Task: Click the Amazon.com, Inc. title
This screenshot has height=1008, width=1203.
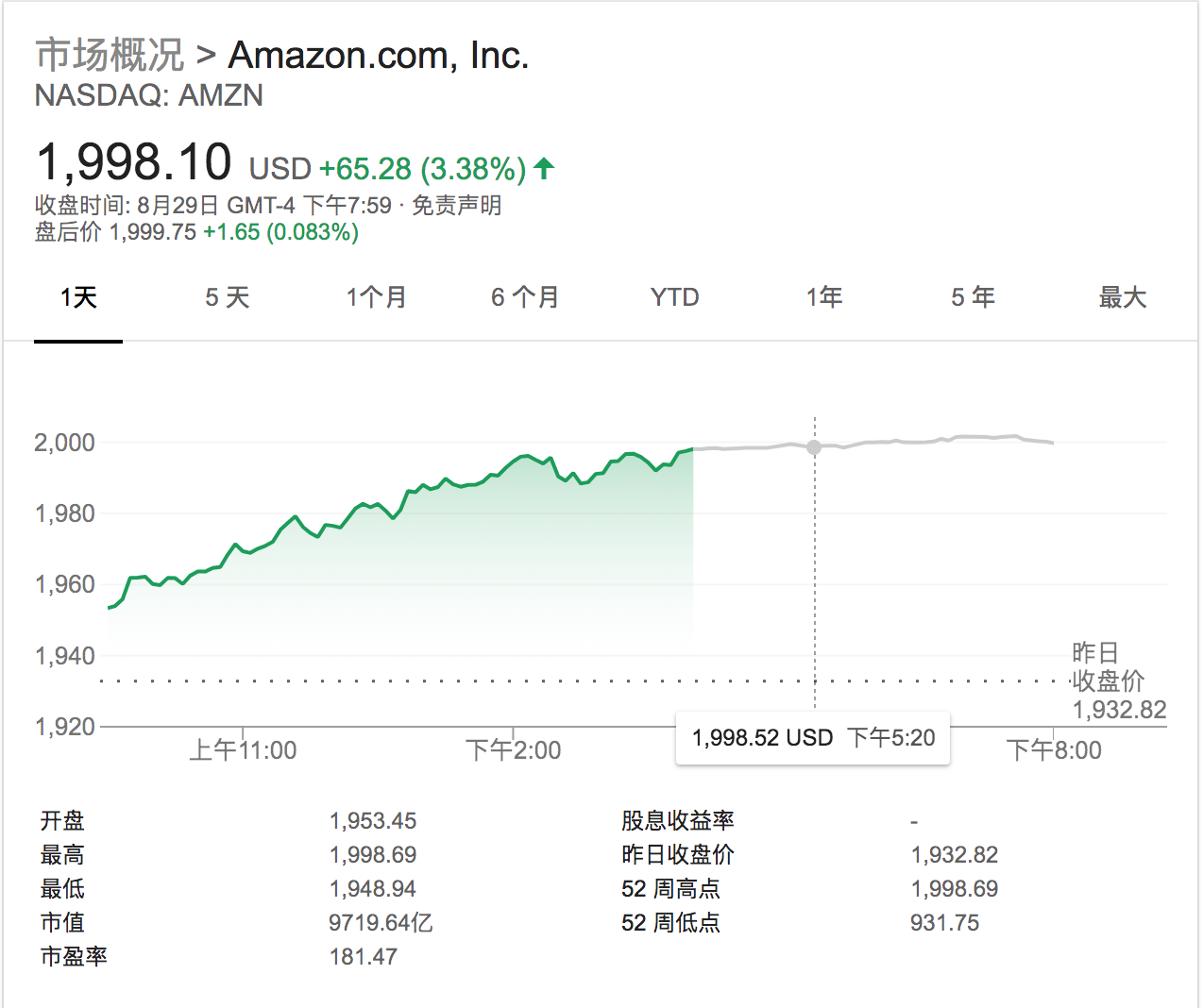Action: [x=379, y=55]
